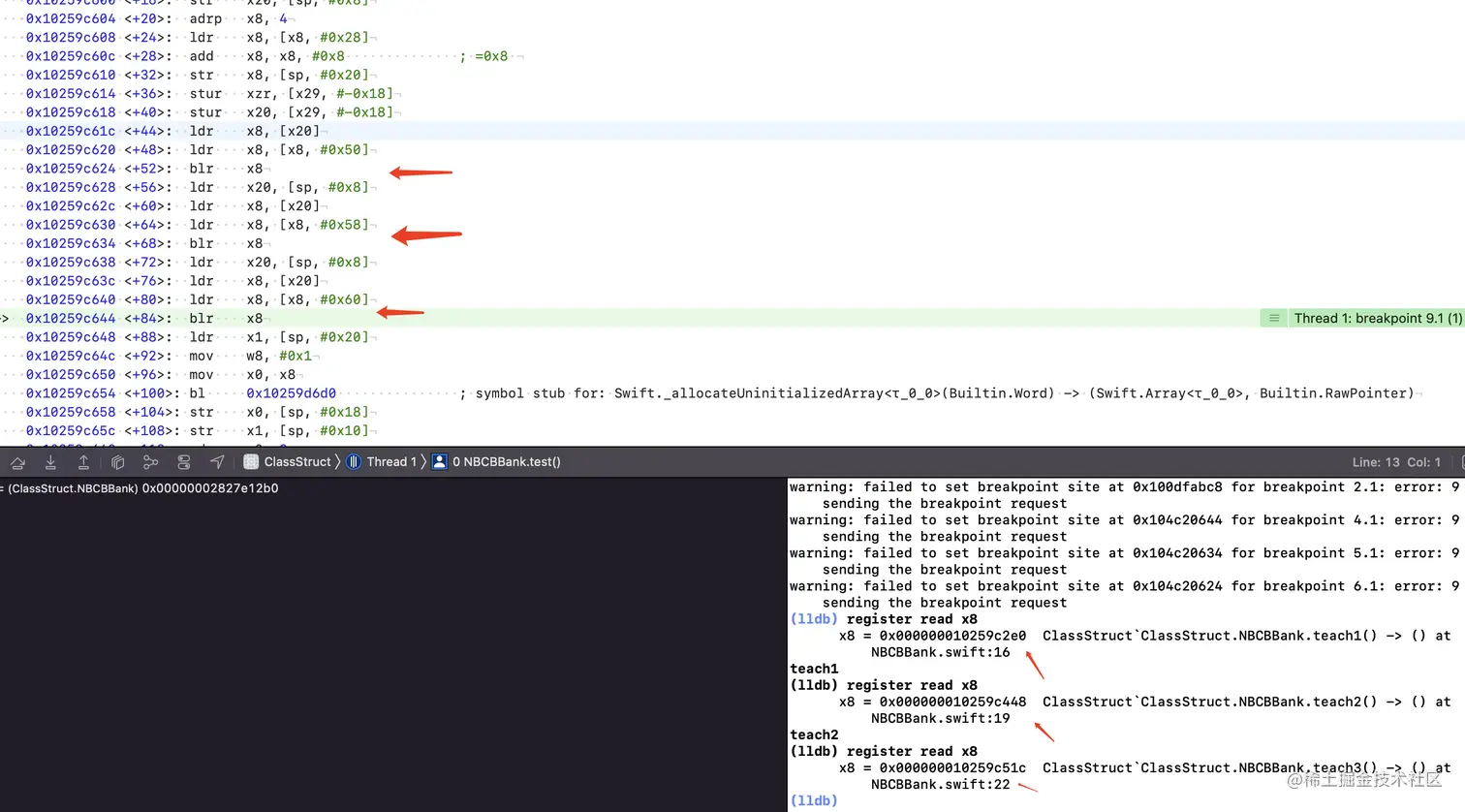Screen dimensions: 1465x812
Task: Click the bl line address 0x10259c654
Action: [x=71, y=393]
